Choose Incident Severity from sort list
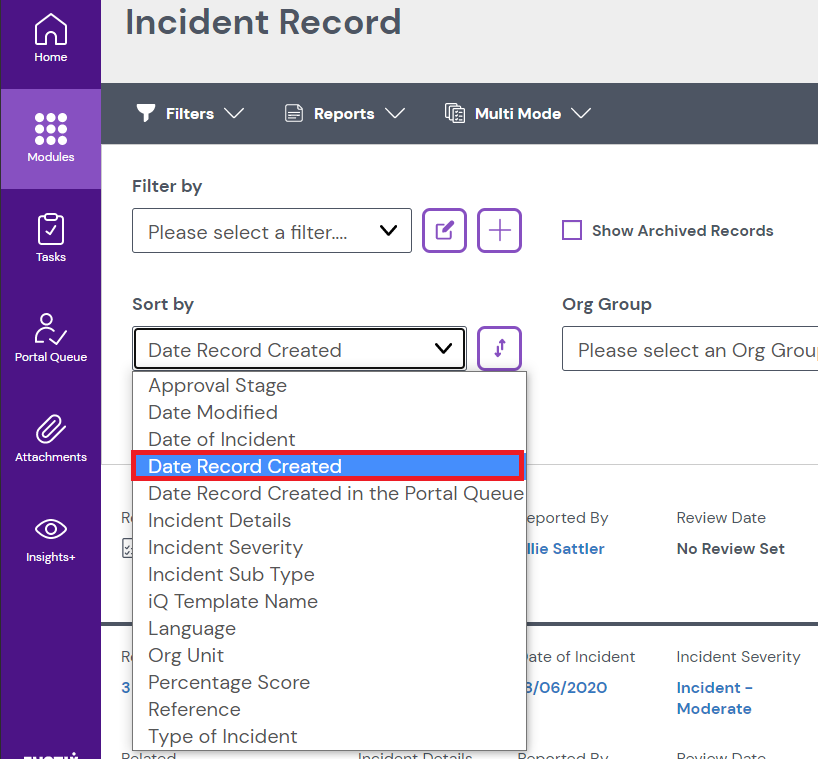This screenshot has height=759, width=818. 225,547
